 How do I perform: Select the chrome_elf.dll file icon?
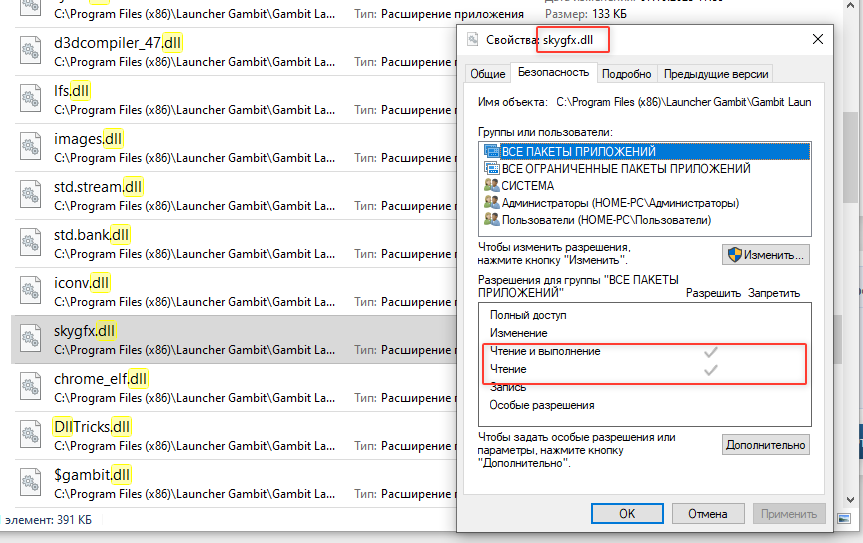click(x=30, y=387)
